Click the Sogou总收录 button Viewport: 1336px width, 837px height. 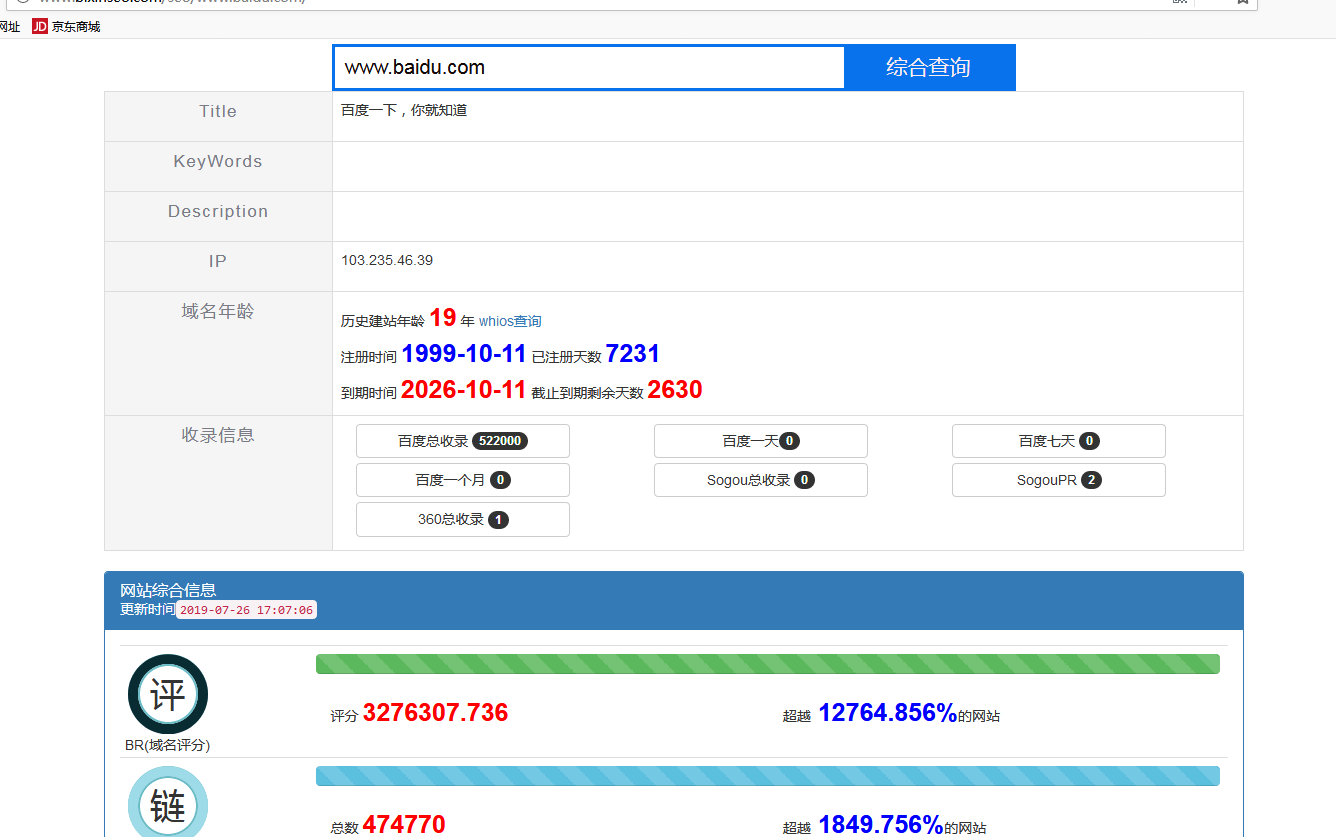click(x=761, y=480)
